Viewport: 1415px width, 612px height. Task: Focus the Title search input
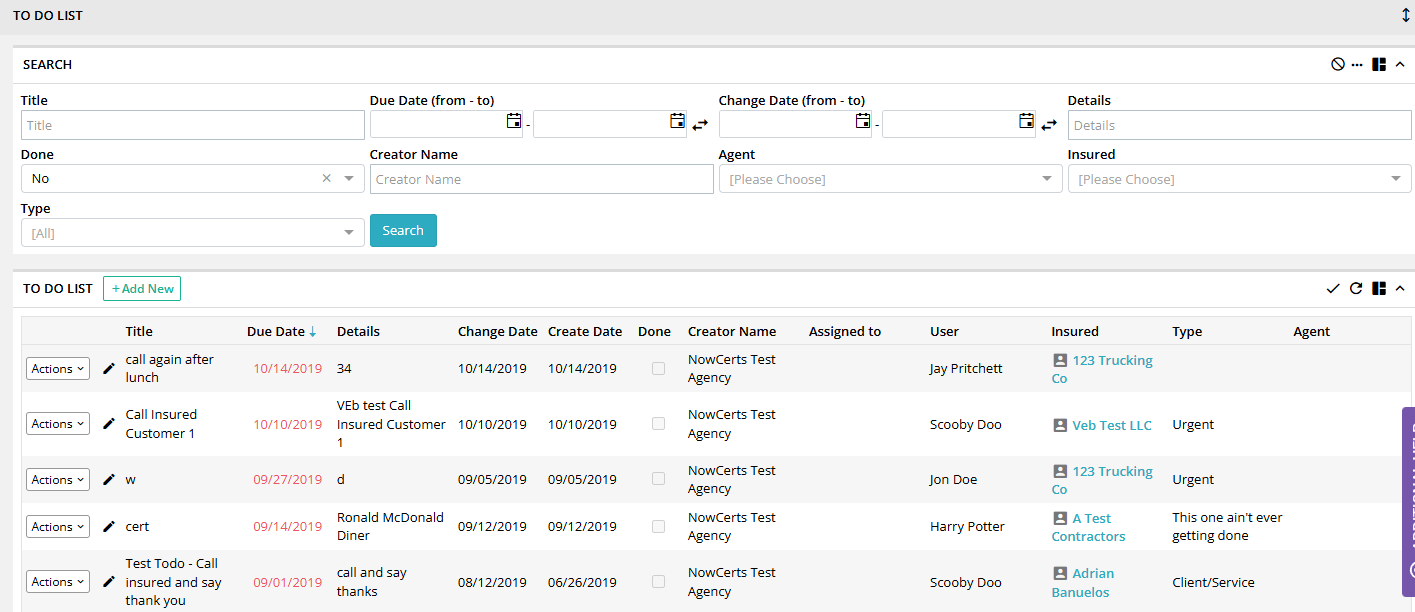coord(192,125)
